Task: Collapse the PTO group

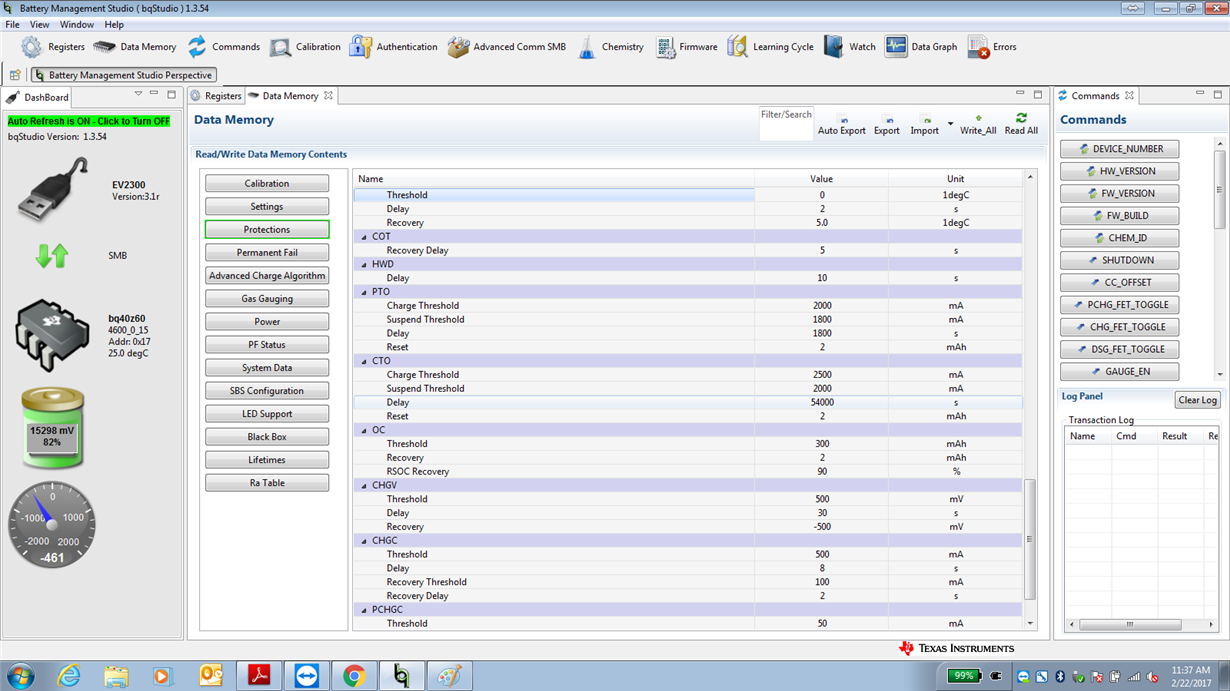Action: 364,292
